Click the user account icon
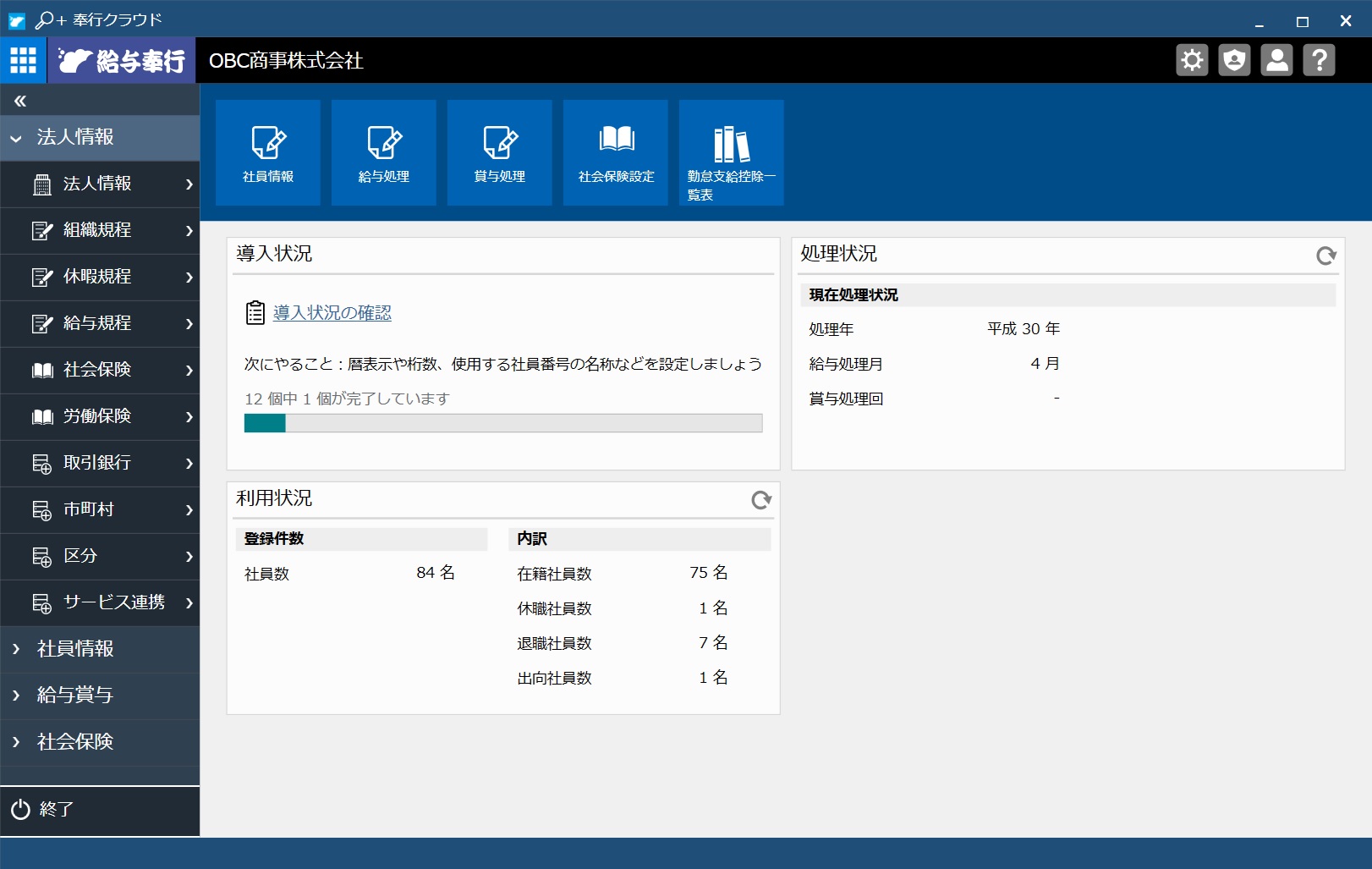The image size is (1372, 869). tap(1277, 60)
